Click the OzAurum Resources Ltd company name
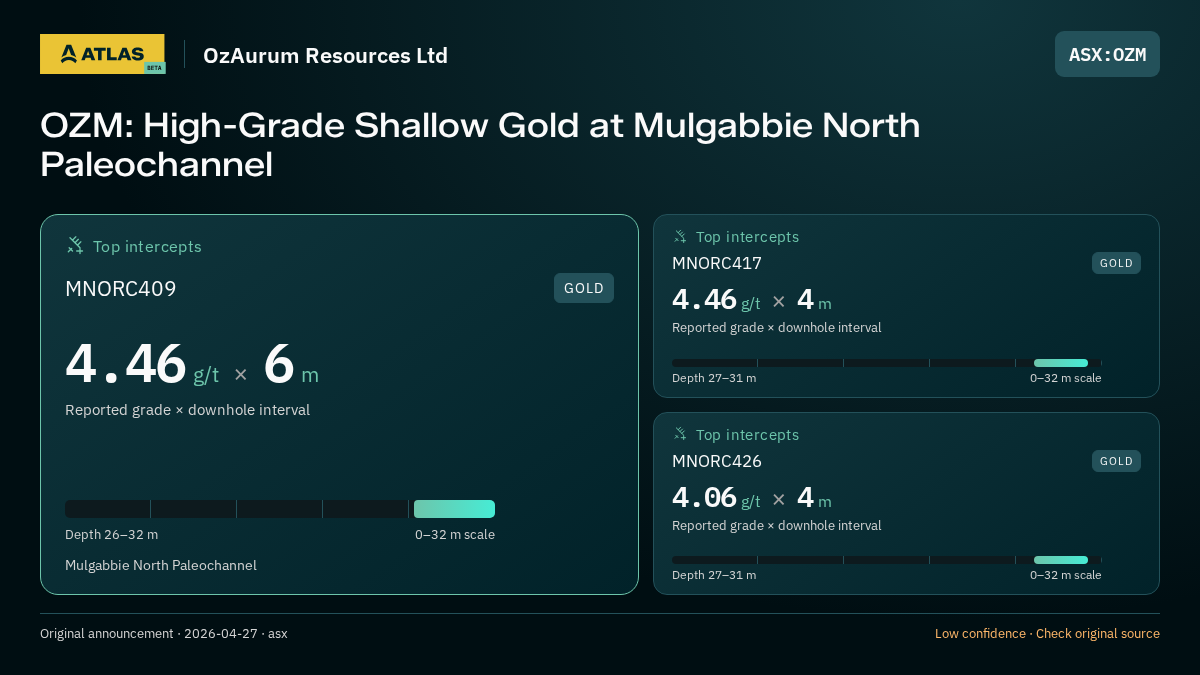This screenshot has width=1200, height=675. pos(325,55)
